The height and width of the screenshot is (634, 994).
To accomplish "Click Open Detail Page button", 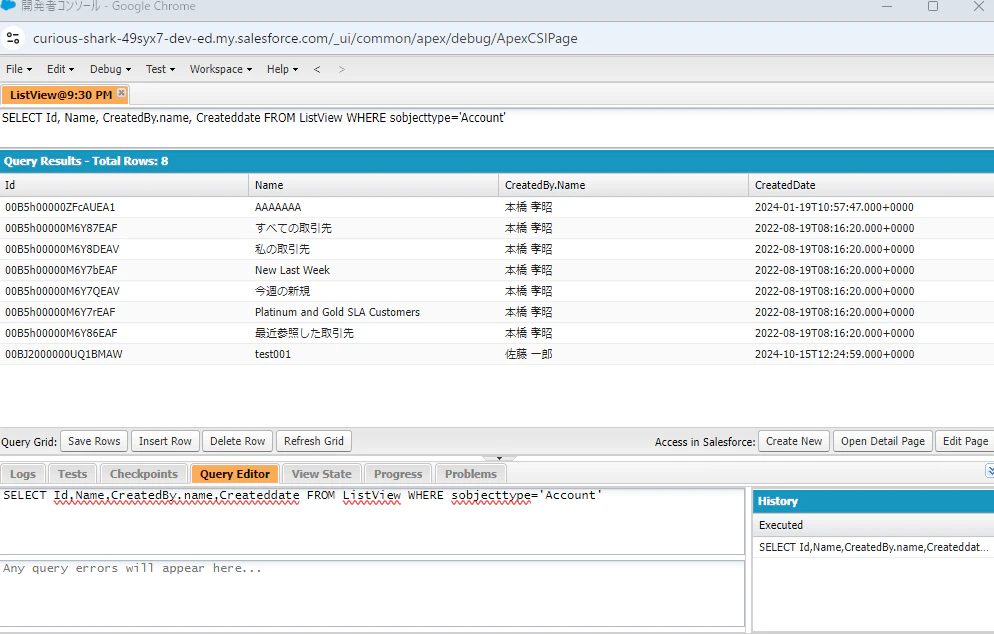I will pyautogui.click(x=882, y=441).
